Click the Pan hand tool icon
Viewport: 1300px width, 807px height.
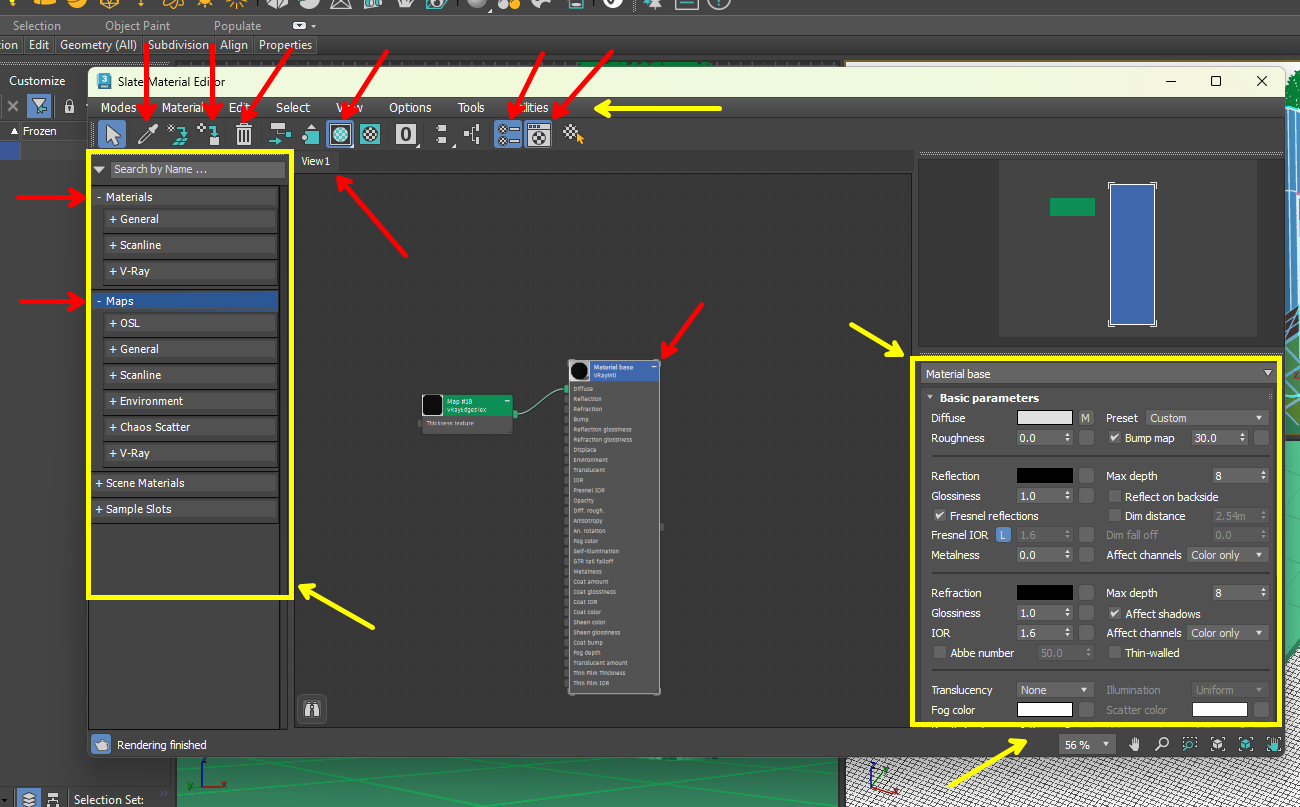tap(1135, 744)
